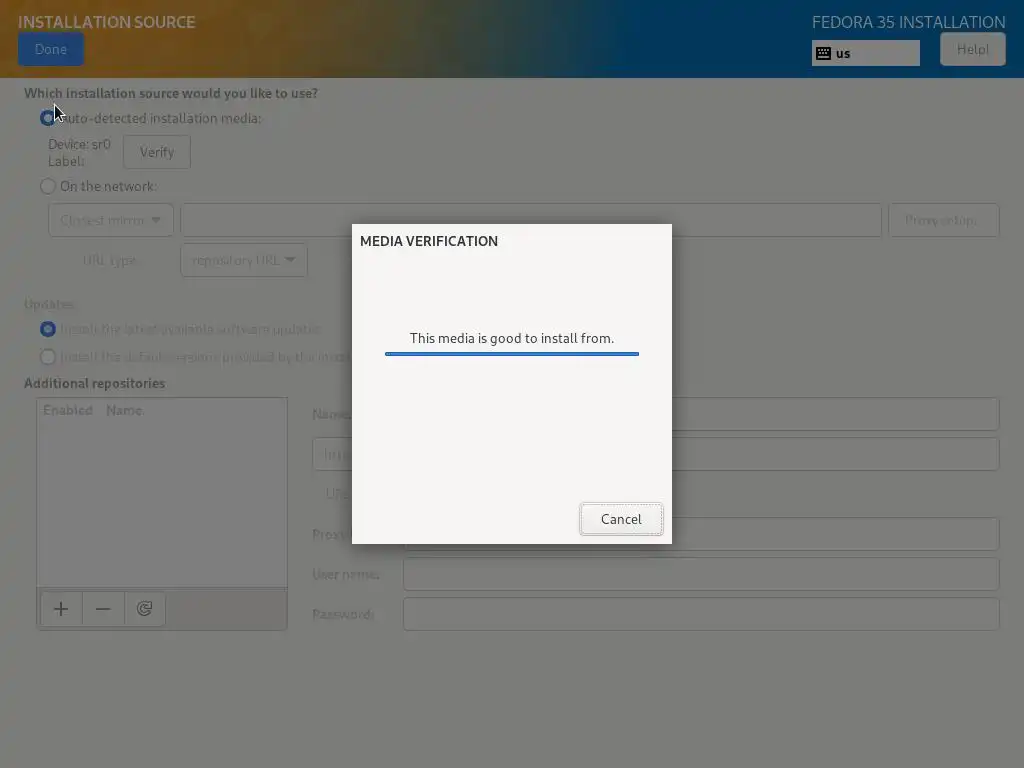
Task: Click Additional repositories heading
Action: coord(95,383)
